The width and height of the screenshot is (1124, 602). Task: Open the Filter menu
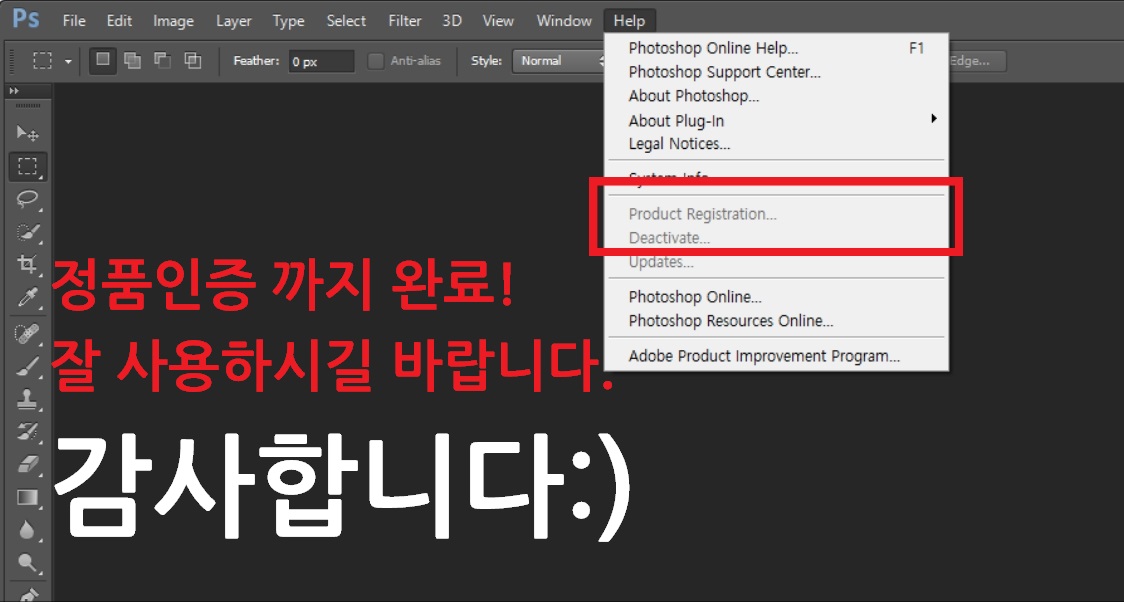(404, 20)
